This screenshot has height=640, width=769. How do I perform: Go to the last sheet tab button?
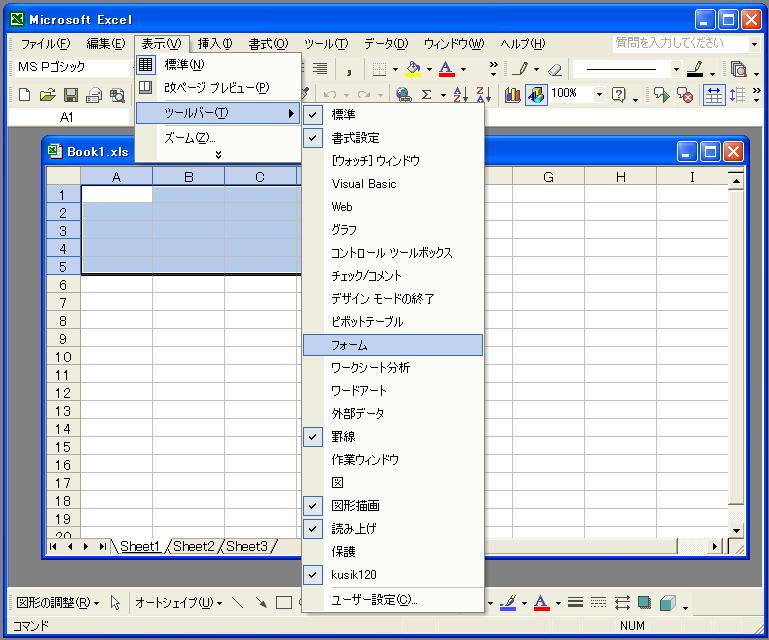(102, 546)
